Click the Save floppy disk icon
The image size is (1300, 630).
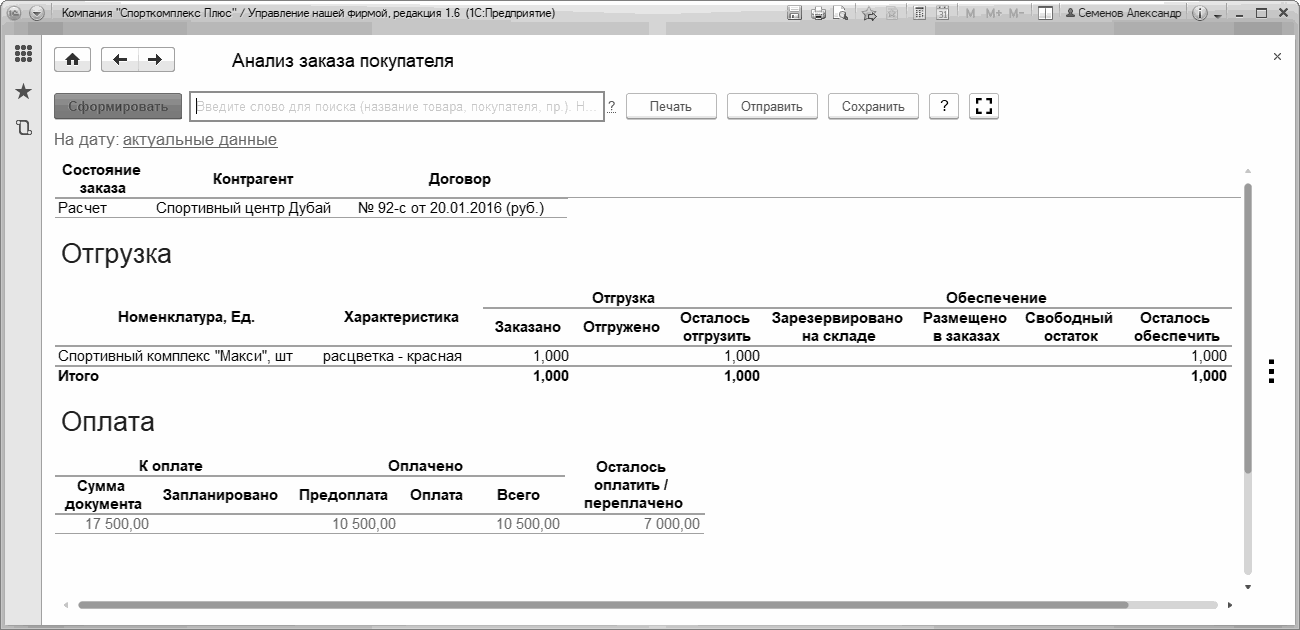point(795,14)
